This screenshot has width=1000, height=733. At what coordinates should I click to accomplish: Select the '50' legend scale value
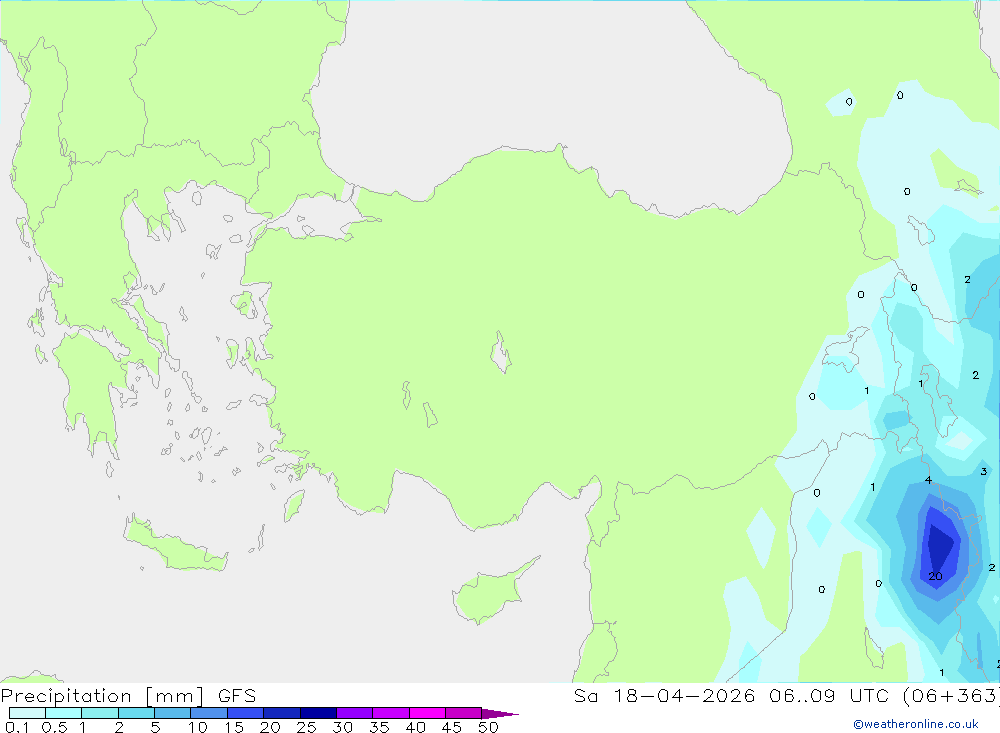[x=488, y=727]
